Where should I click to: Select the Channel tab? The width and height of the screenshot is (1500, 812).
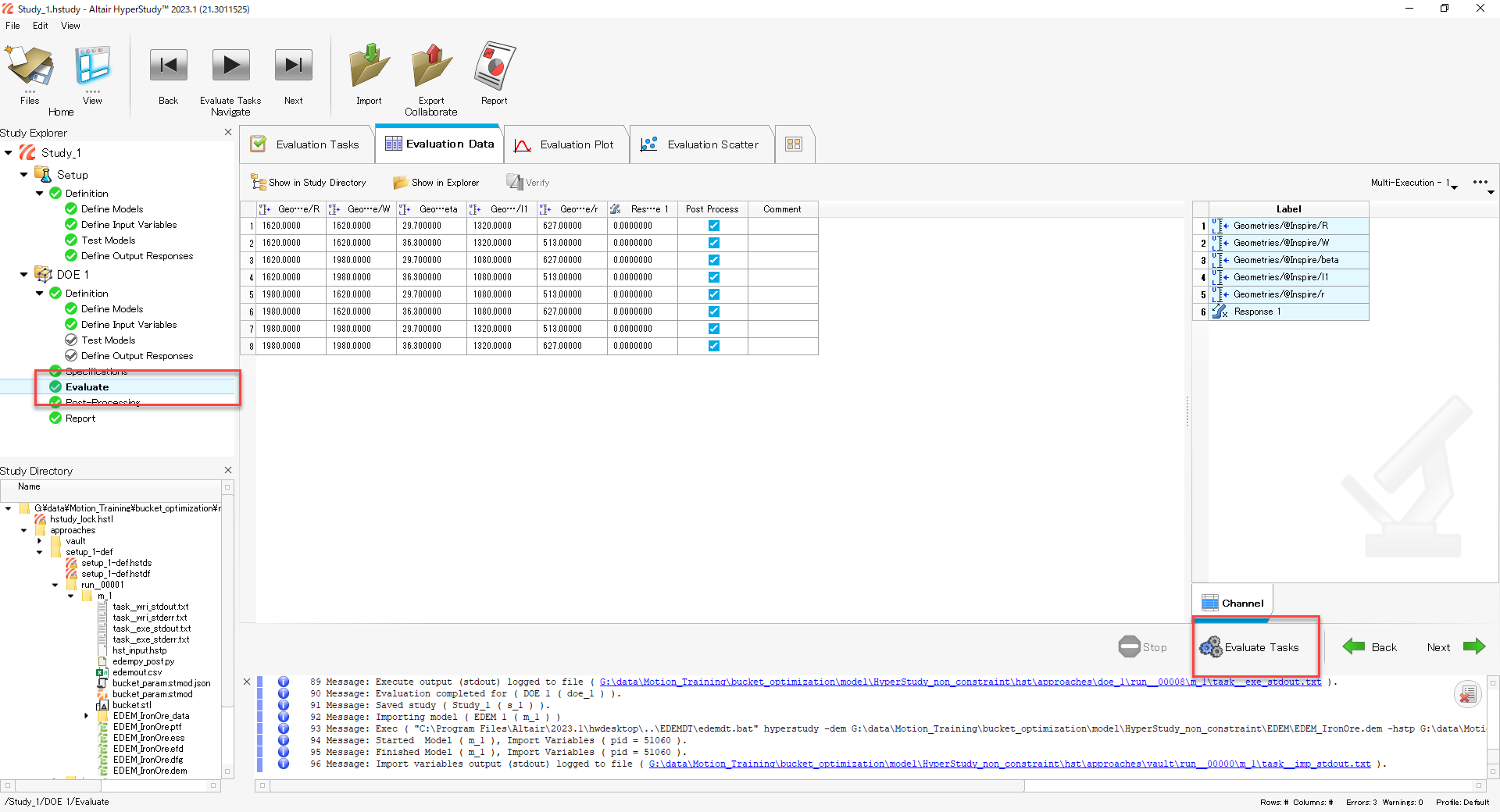coord(1232,603)
